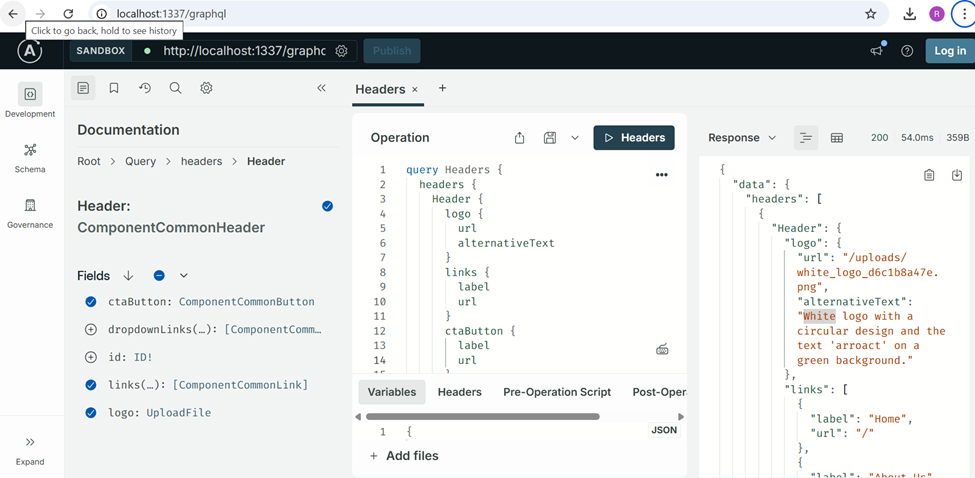975x478 pixels.
Task: Open operation three-dot options menu
Action: click(x=662, y=175)
